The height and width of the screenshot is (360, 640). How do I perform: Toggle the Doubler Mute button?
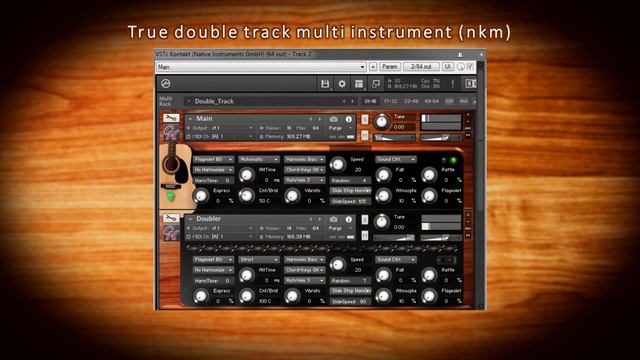click(x=365, y=235)
